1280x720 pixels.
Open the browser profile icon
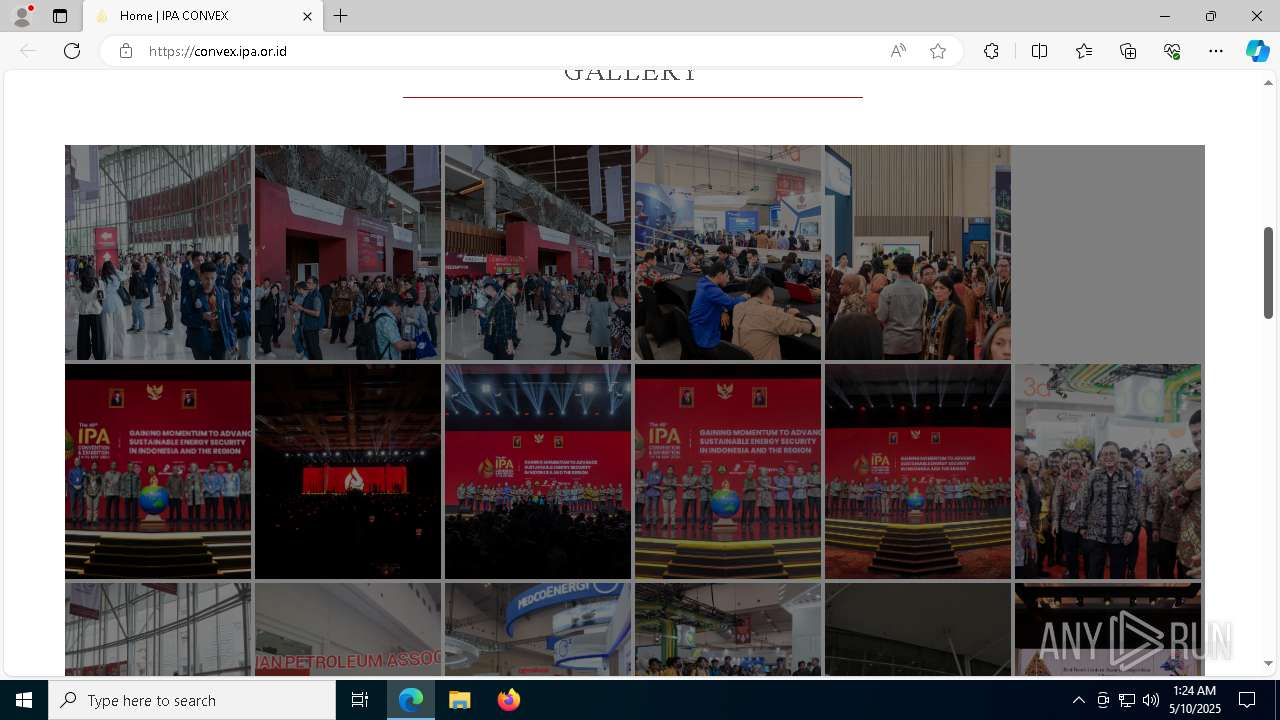point(22,16)
